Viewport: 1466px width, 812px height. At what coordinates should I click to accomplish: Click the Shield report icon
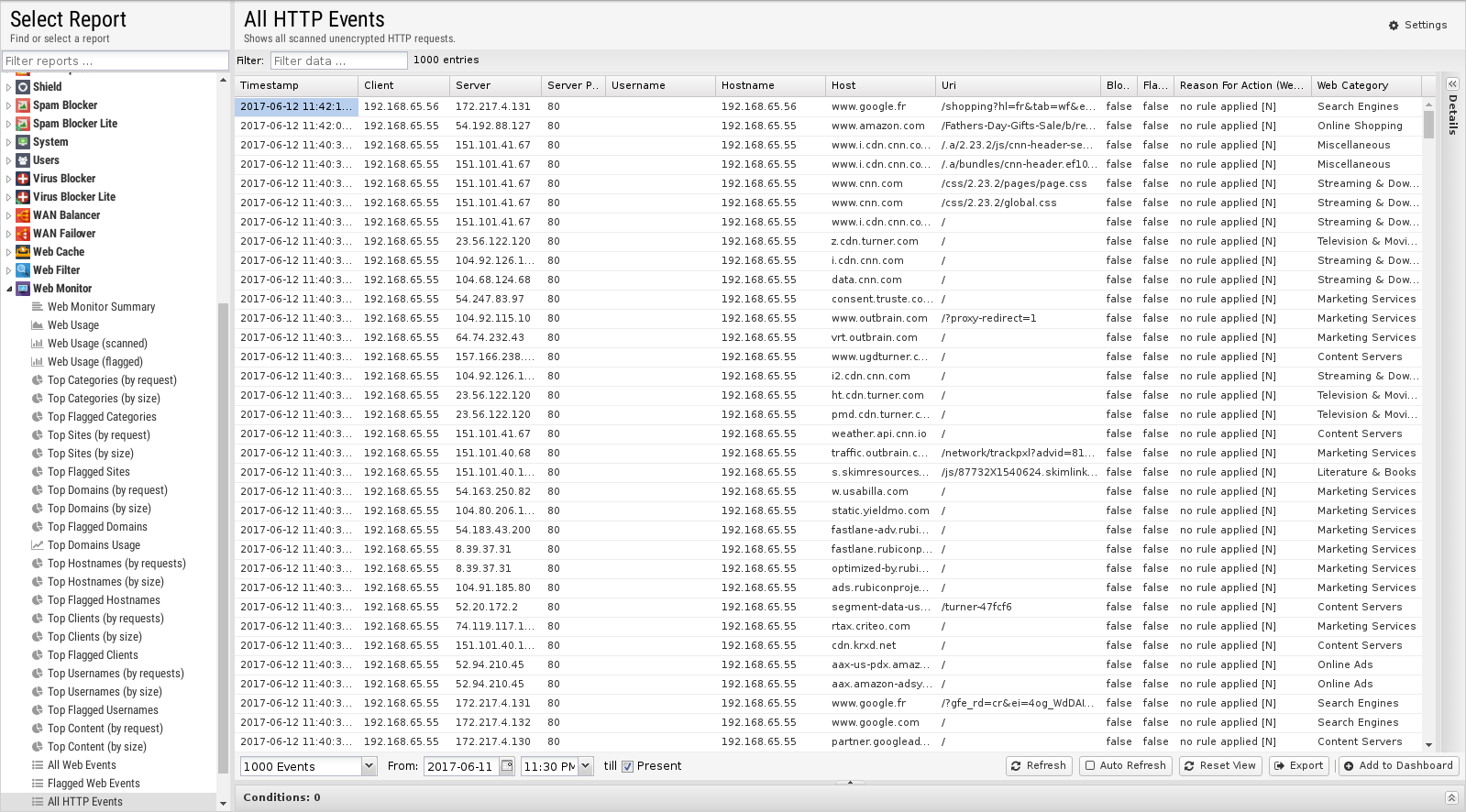[23, 87]
